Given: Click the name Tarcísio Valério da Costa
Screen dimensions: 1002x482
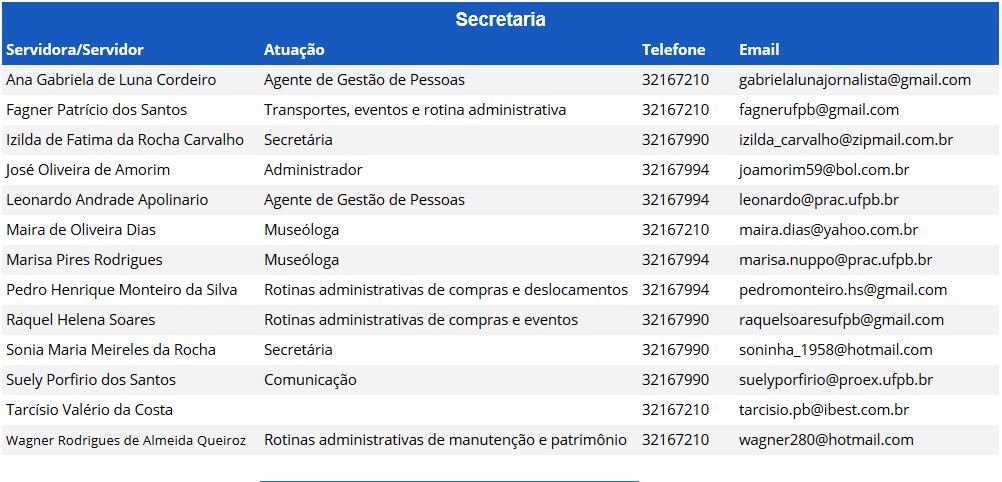Looking at the screenshot, I should [x=89, y=410].
